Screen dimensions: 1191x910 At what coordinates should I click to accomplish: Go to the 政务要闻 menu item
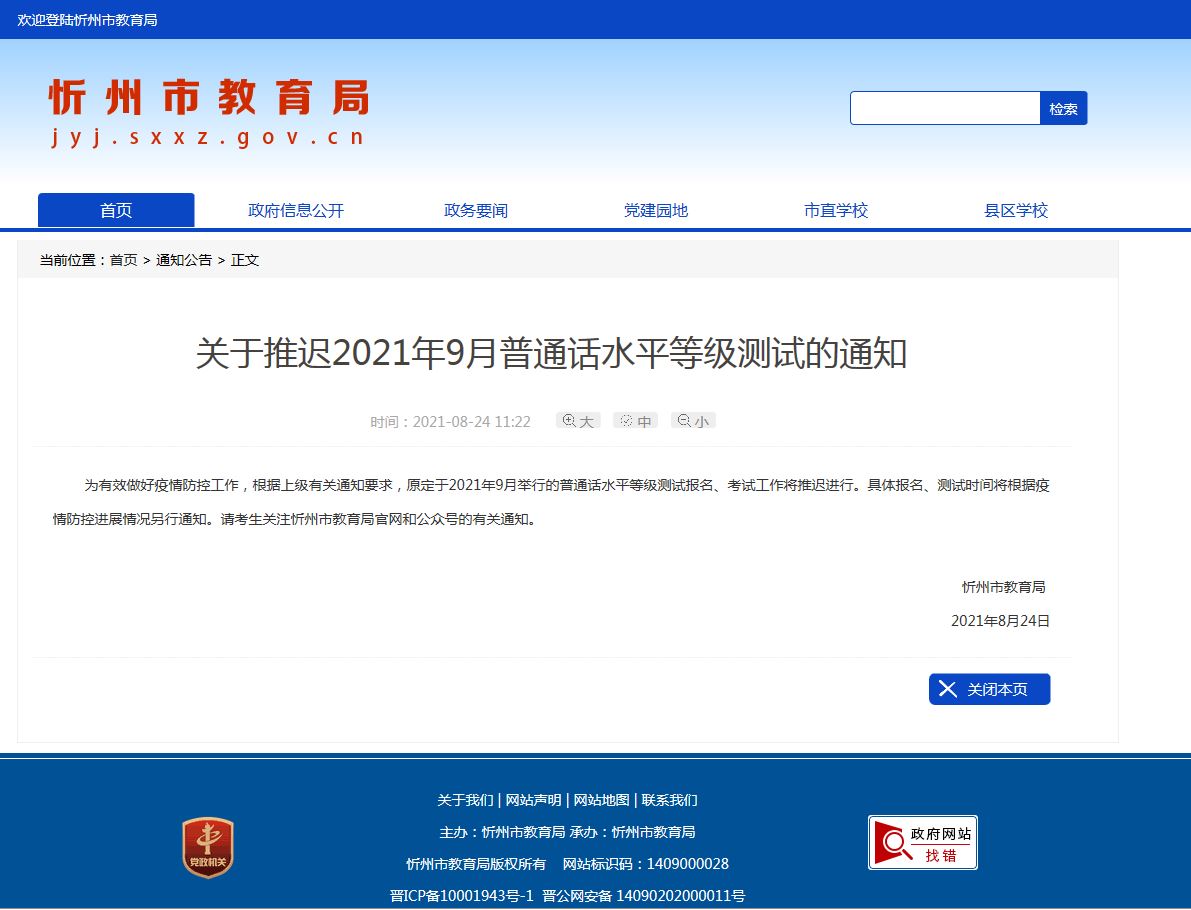click(476, 210)
